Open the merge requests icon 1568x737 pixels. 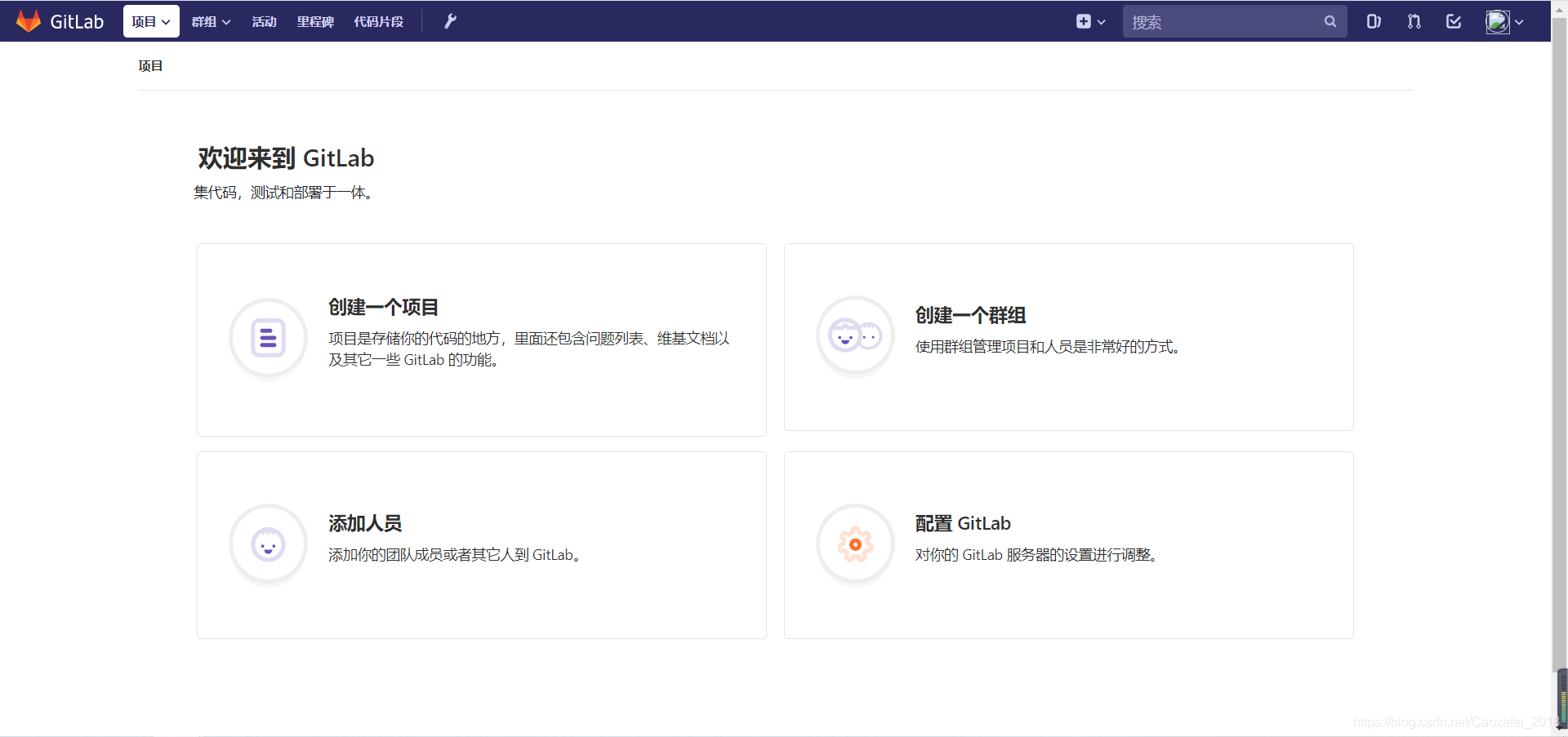click(1414, 21)
